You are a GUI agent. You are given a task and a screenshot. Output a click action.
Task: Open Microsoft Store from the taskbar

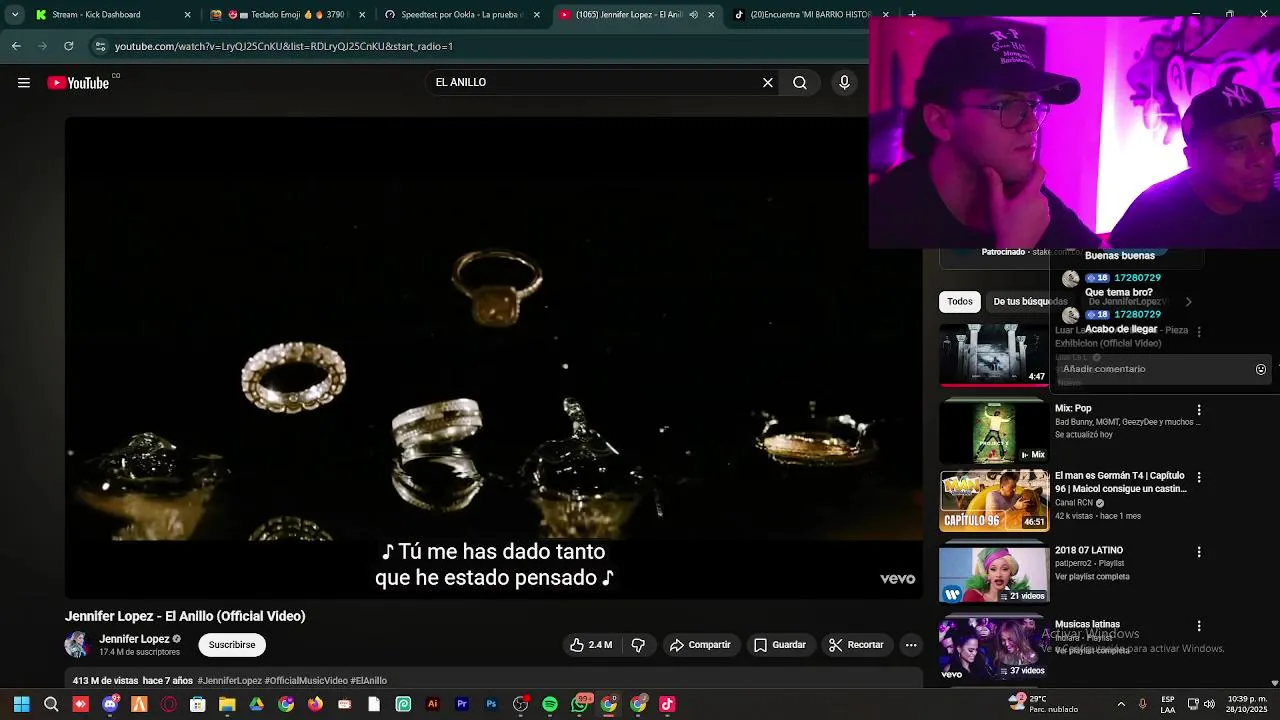198,704
